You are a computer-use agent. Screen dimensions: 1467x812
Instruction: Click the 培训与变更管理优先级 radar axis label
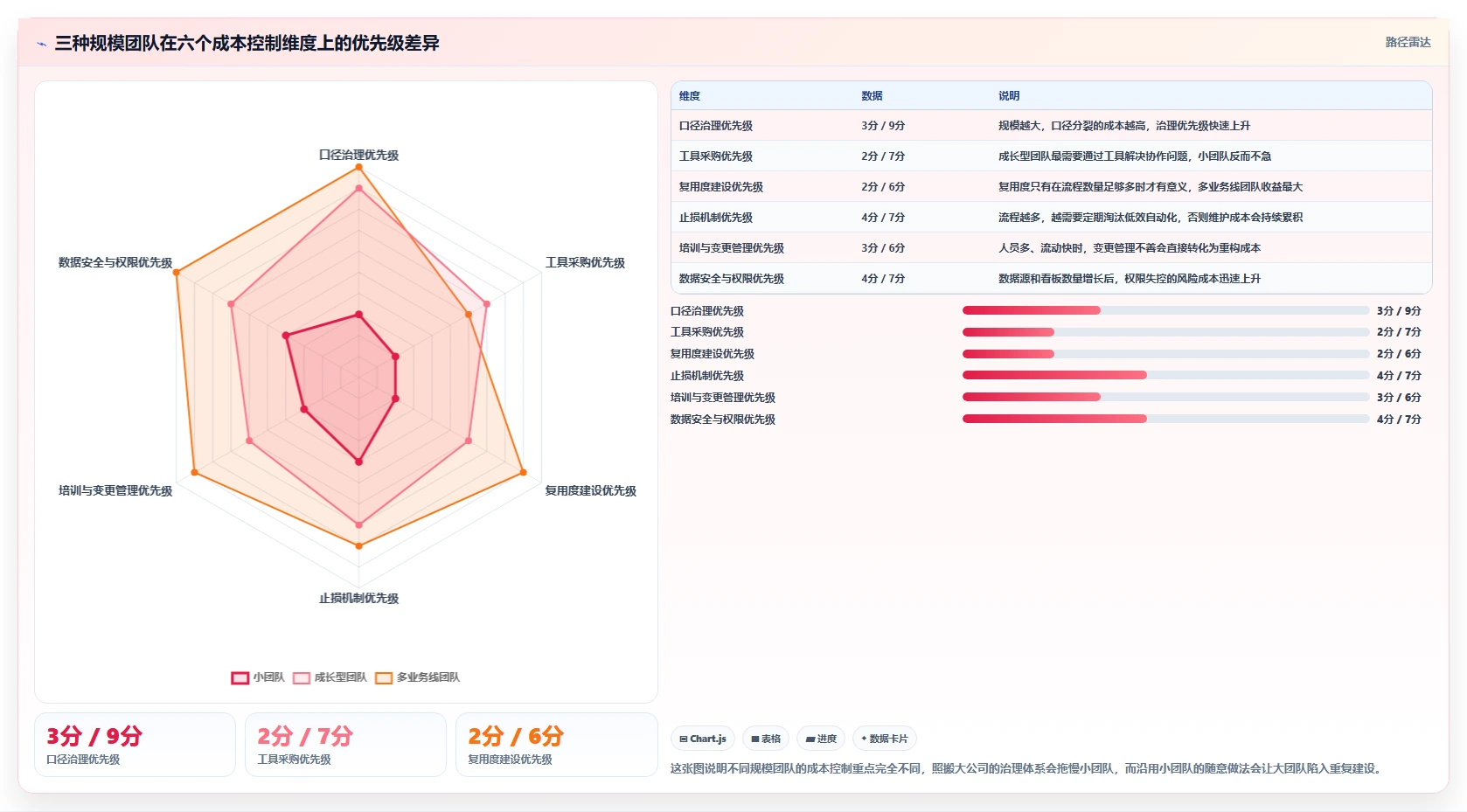tap(115, 490)
